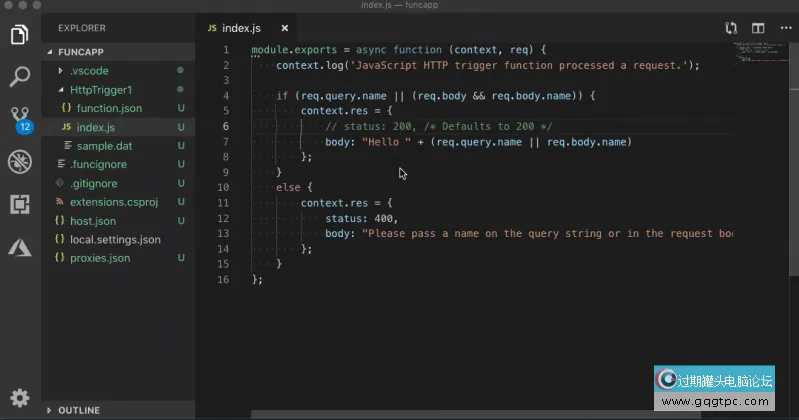Screen dimensions: 799x420
Task: Open the Debug view icon
Action: point(19,162)
